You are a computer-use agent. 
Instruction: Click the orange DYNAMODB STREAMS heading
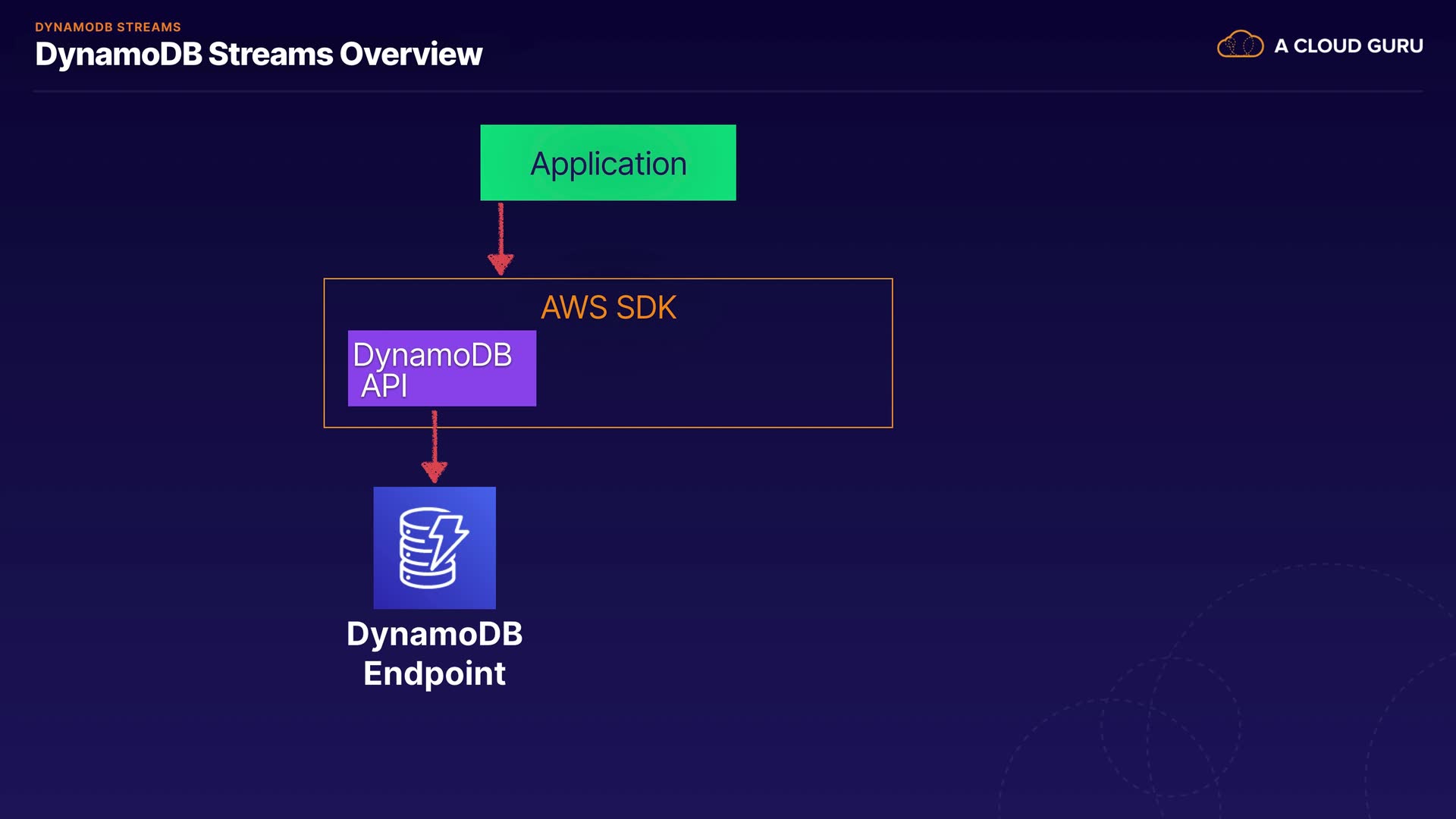coord(108,27)
